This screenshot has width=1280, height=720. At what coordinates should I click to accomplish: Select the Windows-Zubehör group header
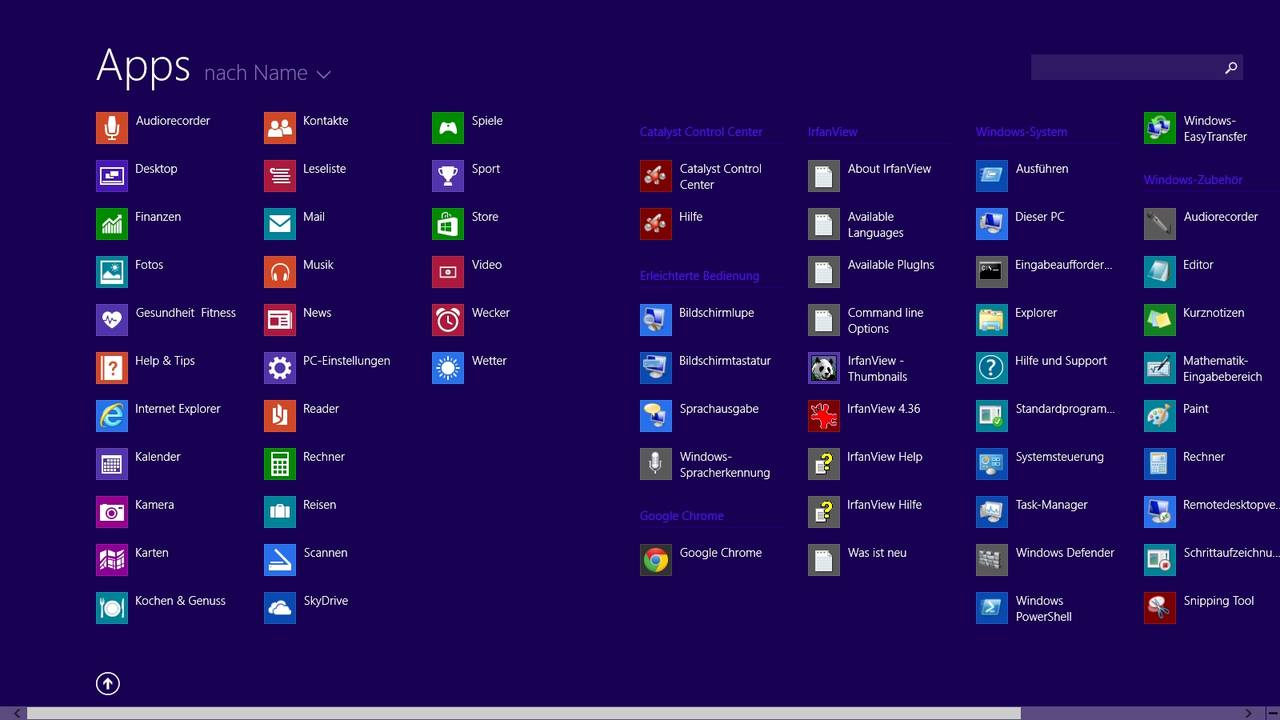1193,180
